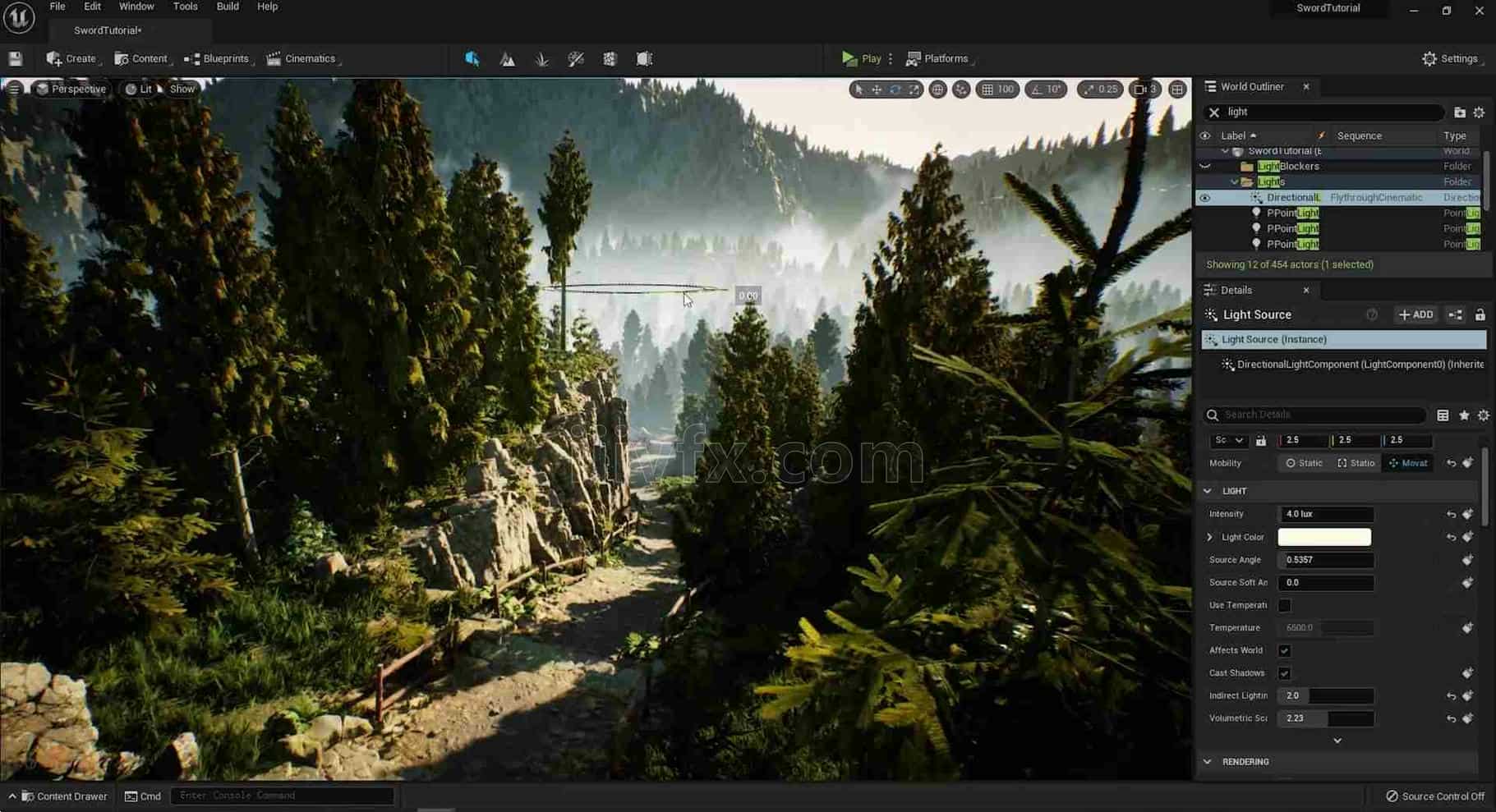Collapse the Lights folder in outliner
1496x812 pixels.
[x=1235, y=182]
